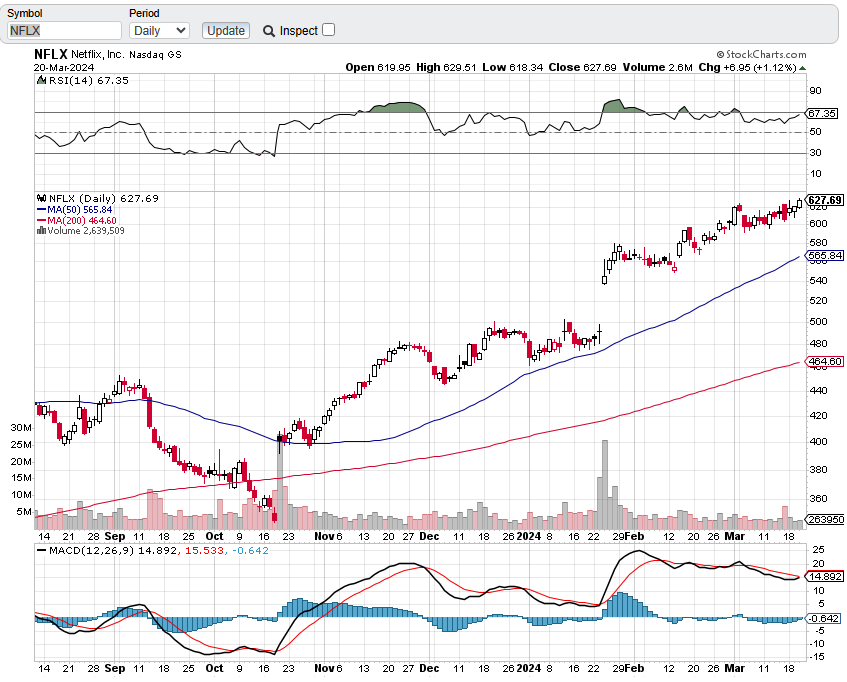Viewport: 847px width, 682px height.
Task: Click the Volume bars legend icon
Action: 41,231
